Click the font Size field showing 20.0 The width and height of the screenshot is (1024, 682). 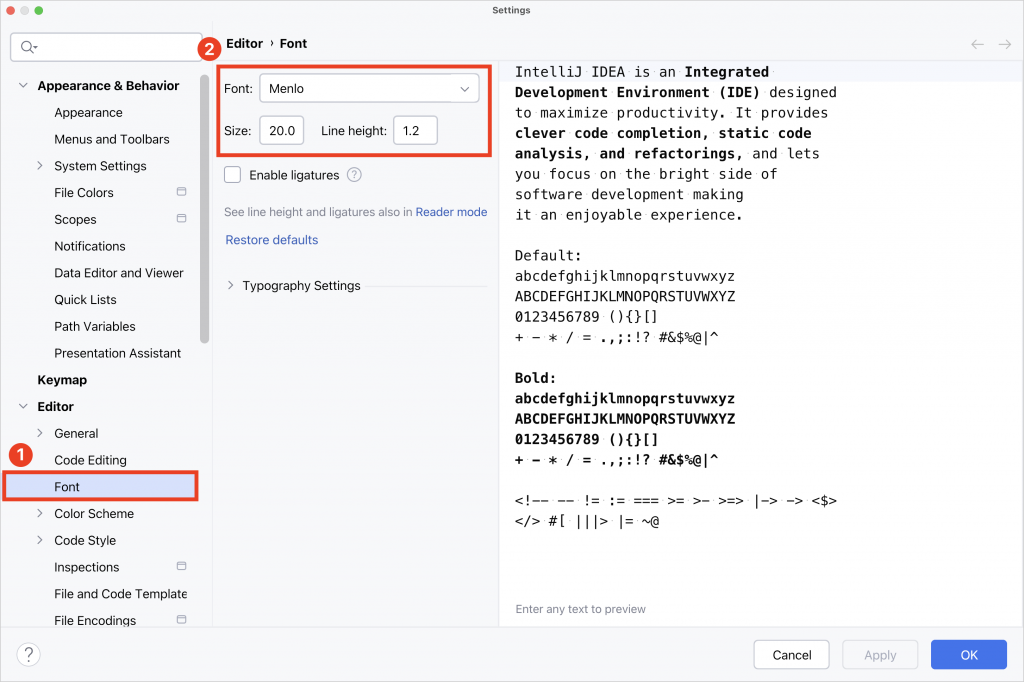click(x=281, y=130)
